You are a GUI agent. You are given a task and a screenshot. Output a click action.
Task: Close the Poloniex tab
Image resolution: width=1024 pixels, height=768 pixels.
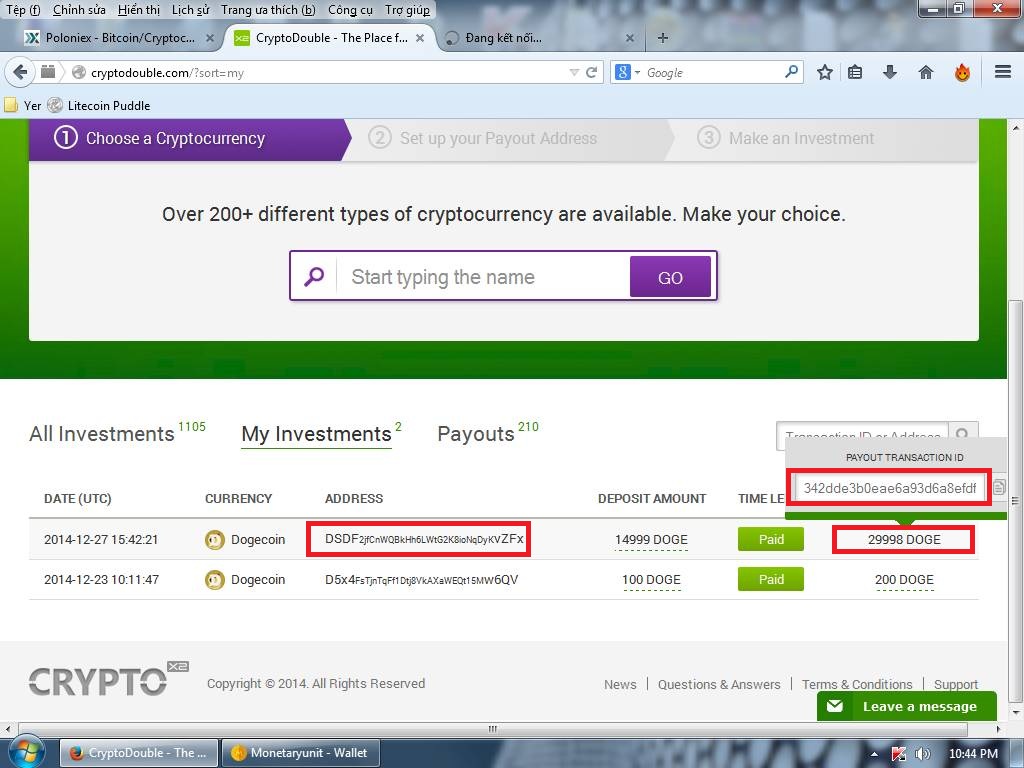[210, 38]
